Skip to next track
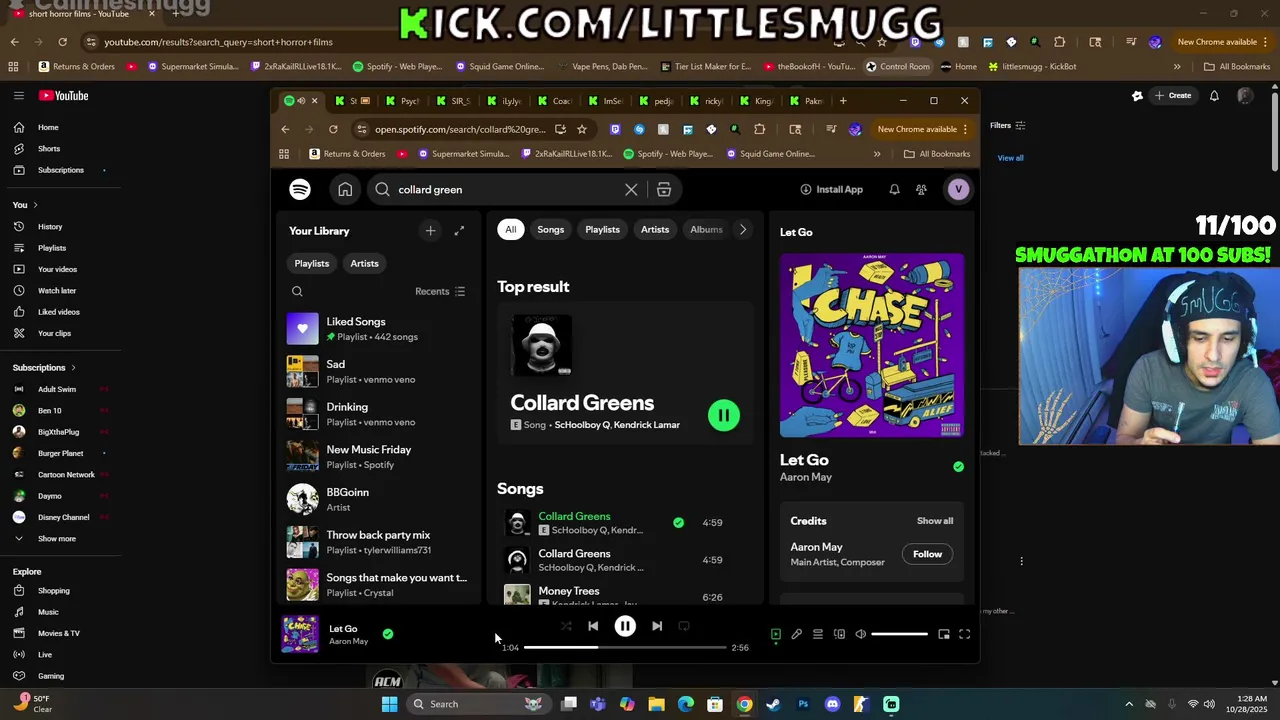The image size is (1280, 720). pyautogui.click(x=657, y=626)
